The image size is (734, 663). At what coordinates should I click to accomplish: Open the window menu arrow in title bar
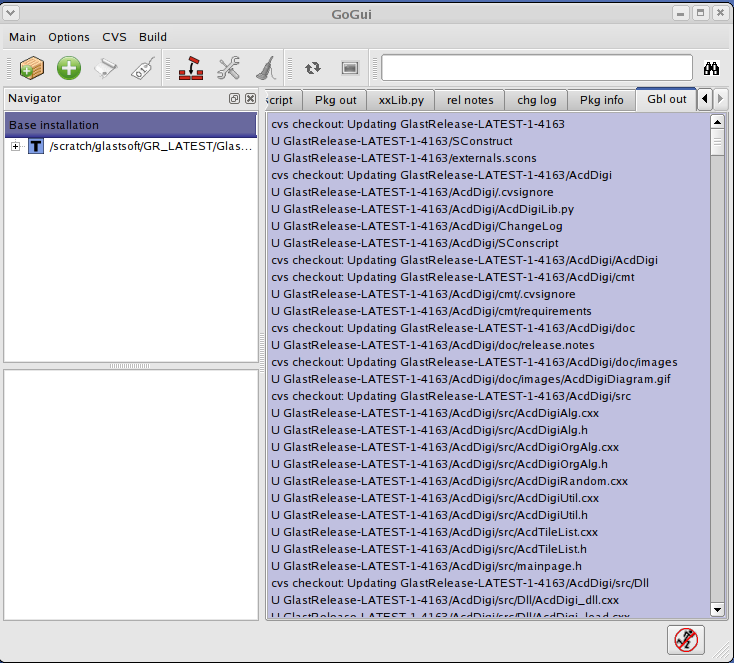pos(11,13)
